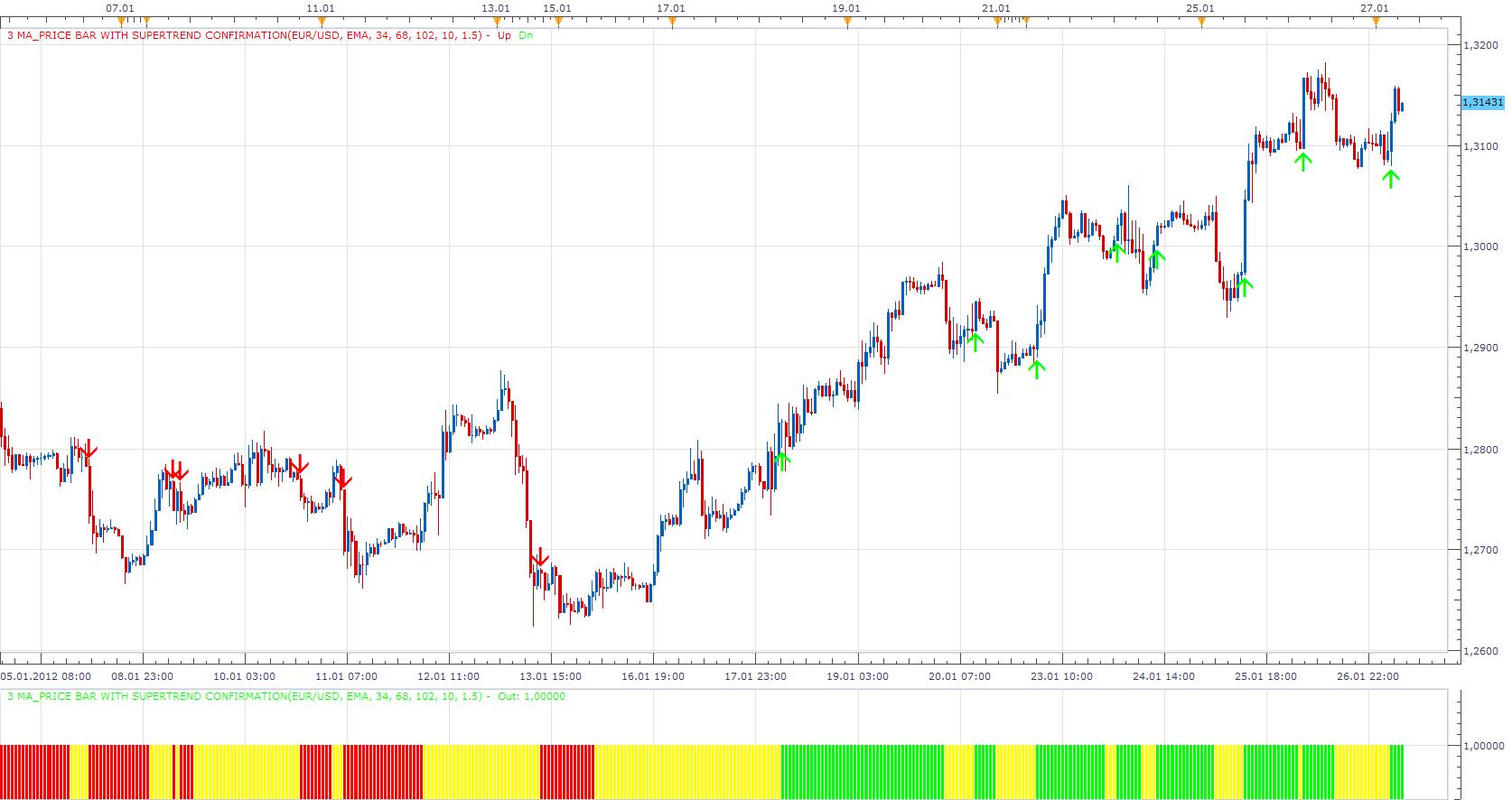Click the 1,2900 price axis label

click(1481, 348)
